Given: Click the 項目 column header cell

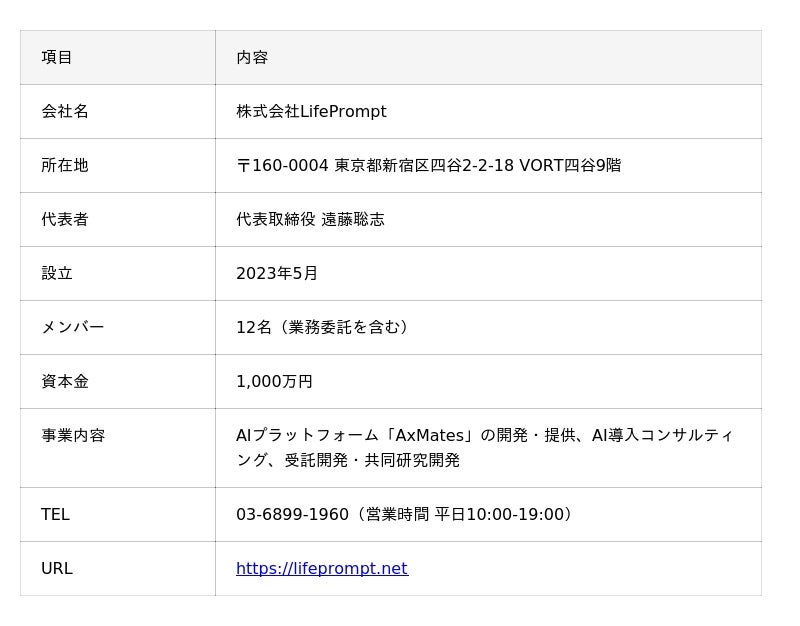Looking at the screenshot, I should point(57,57).
